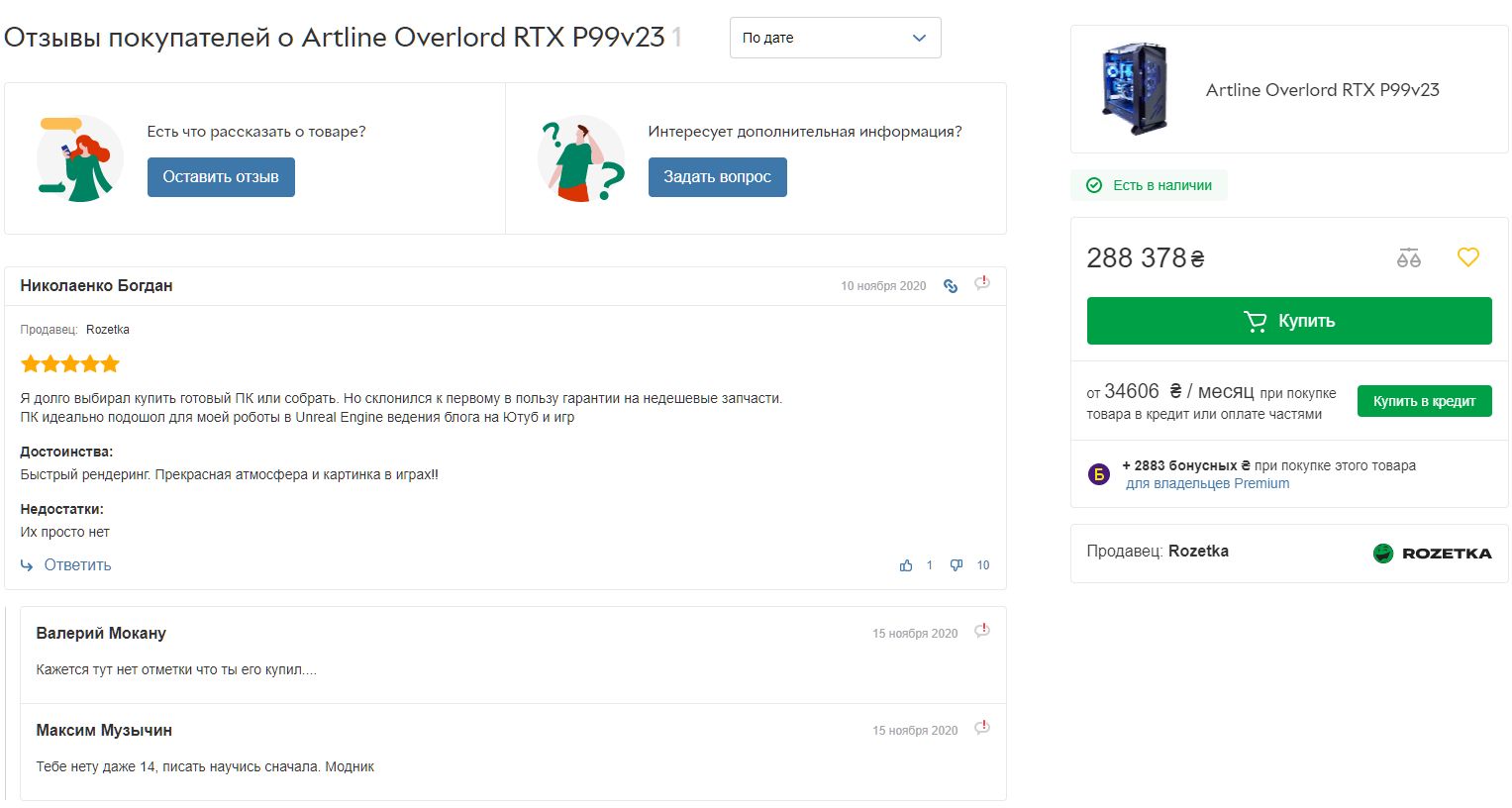Report Максим Музычин's comment

[982, 729]
